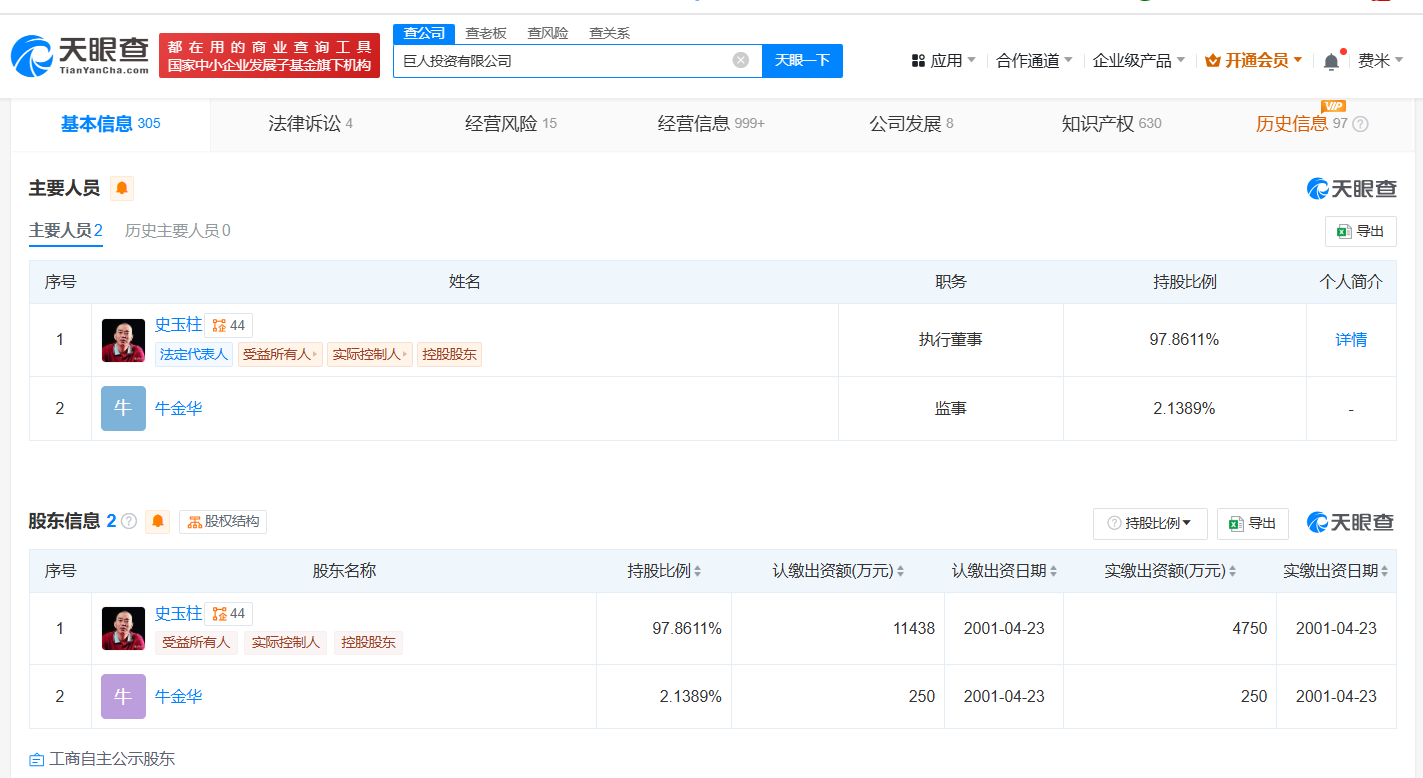Expand the 企业级产品 menu
This screenshot has width=1423, height=778.
[x=1138, y=61]
